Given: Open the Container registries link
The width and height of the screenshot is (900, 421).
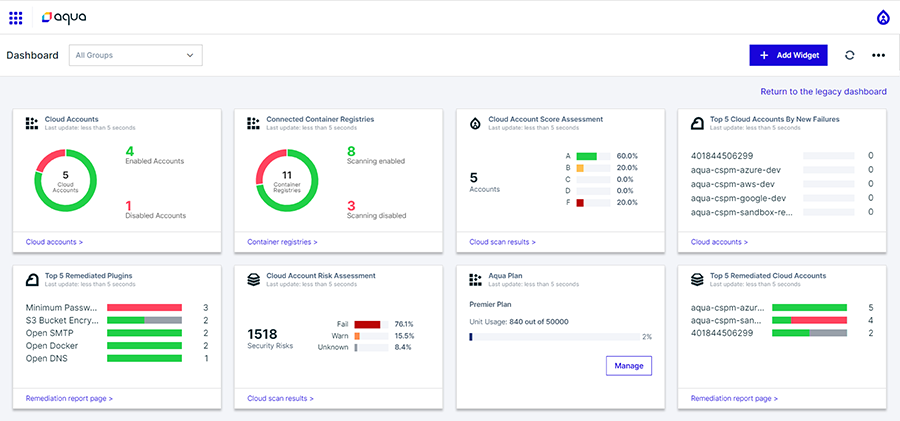Looking at the screenshot, I should 282,242.
